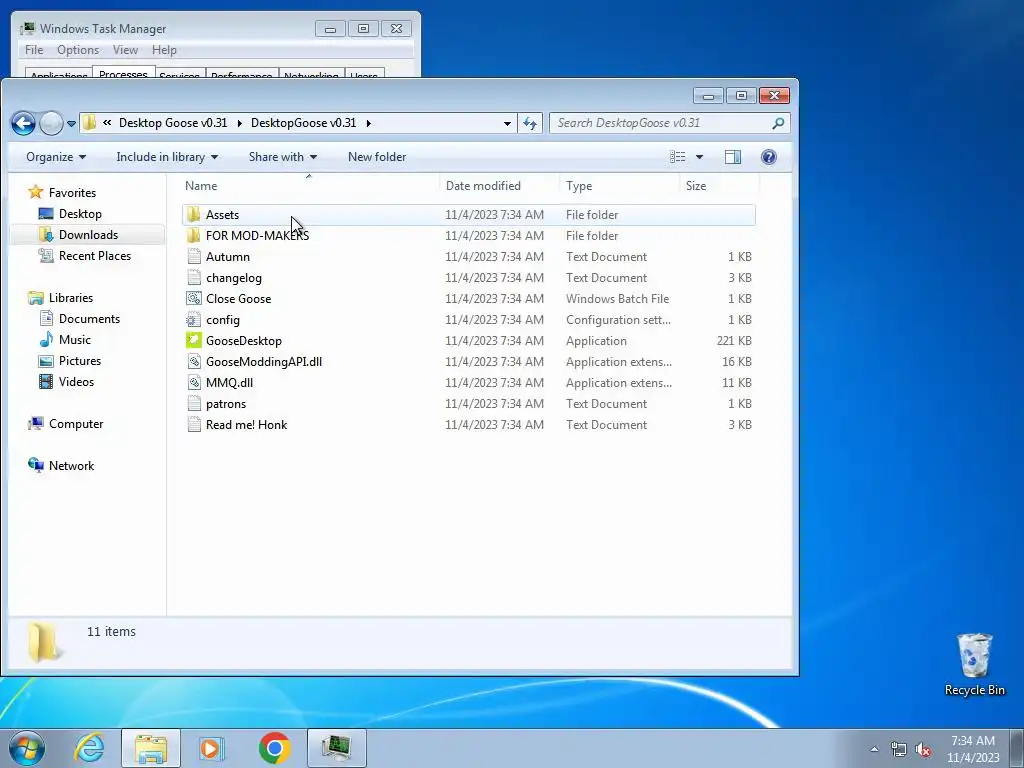
Task: Select the GooseDesktop application icon
Action: point(194,340)
